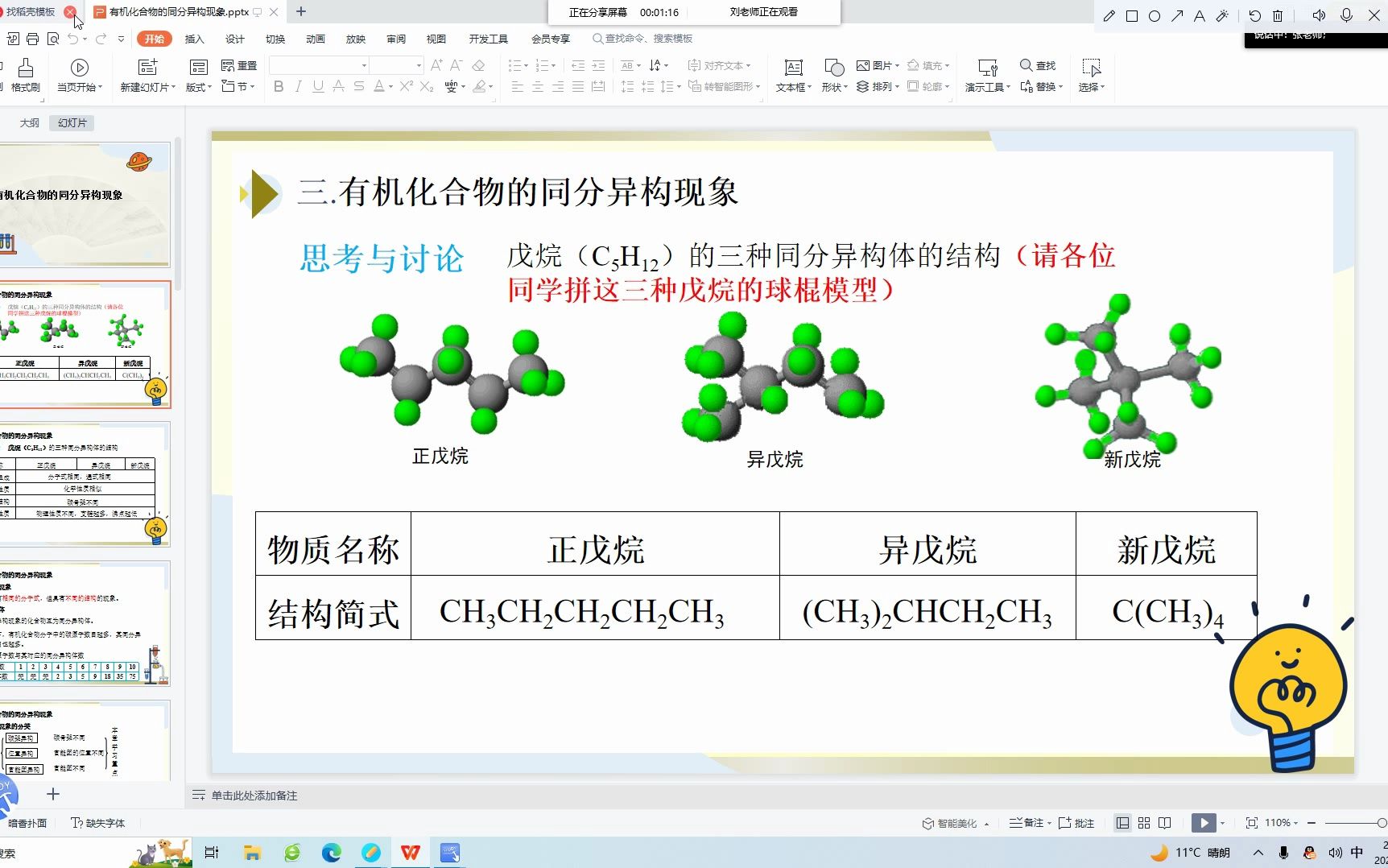Toggle Italic formatting

pyautogui.click(x=298, y=86)
